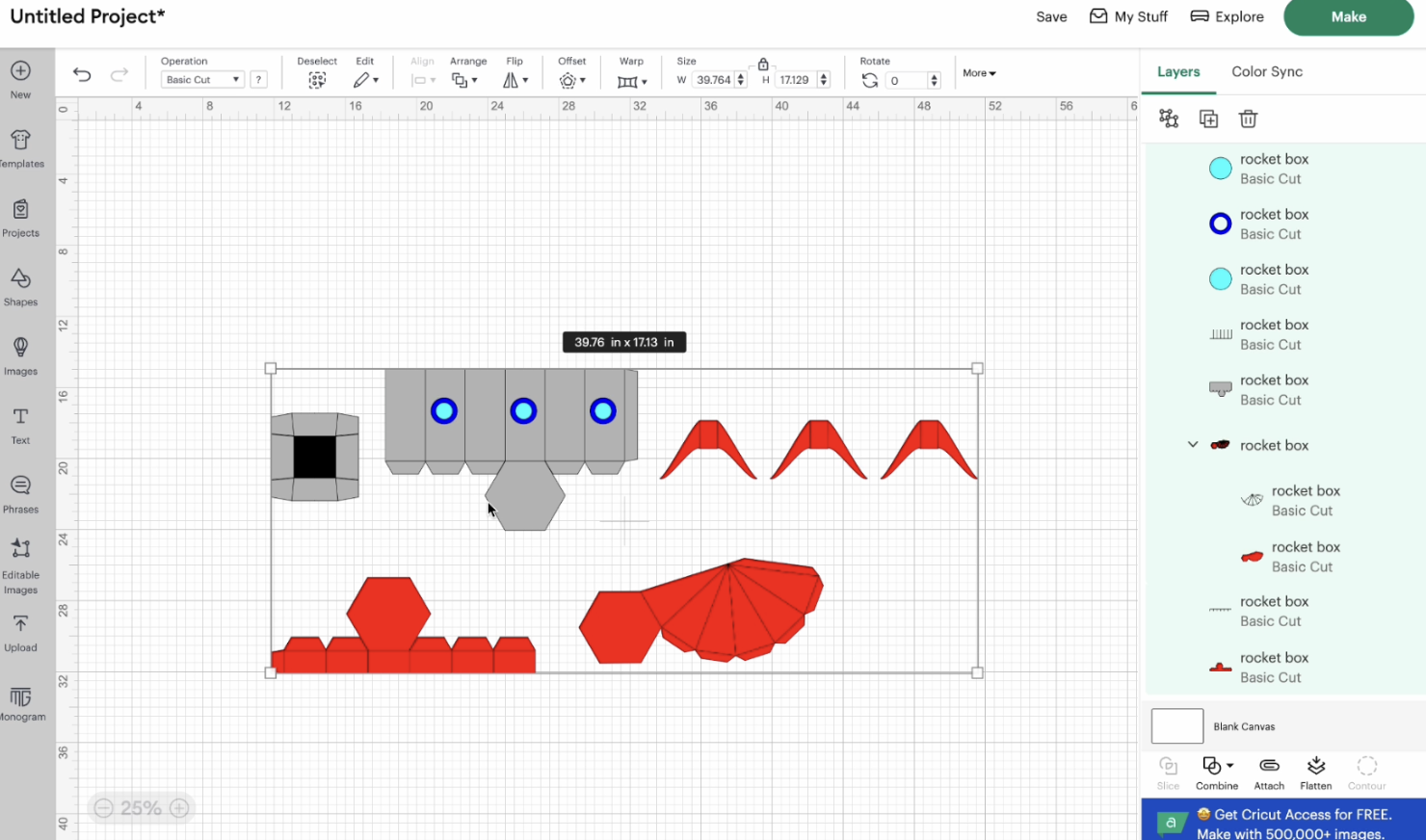1426x840 pixels.
Task: Click the Slice icon
Action: (x=1167, y=771)
